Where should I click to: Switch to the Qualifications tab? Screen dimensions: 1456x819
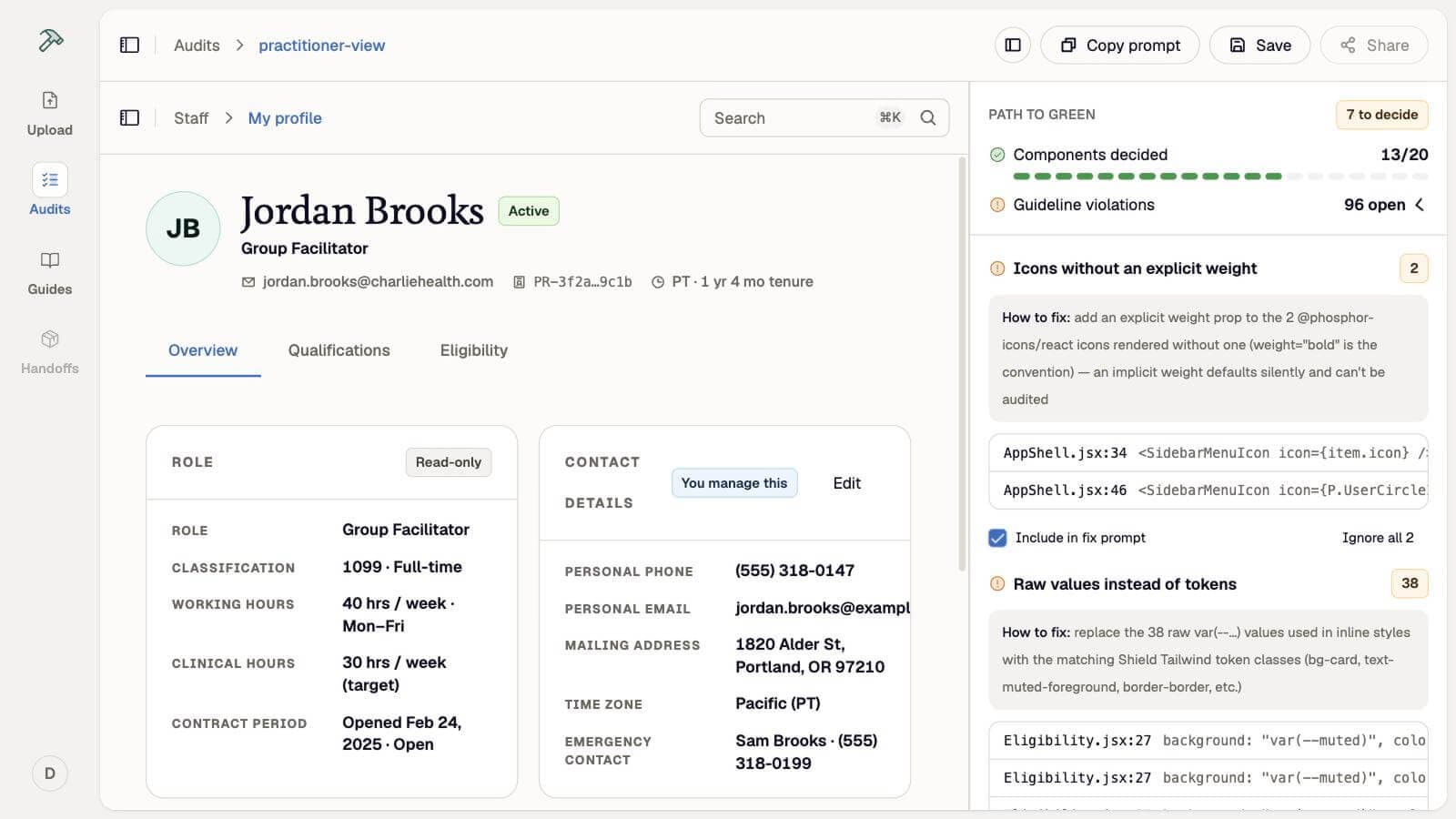(x=339, y=350)
